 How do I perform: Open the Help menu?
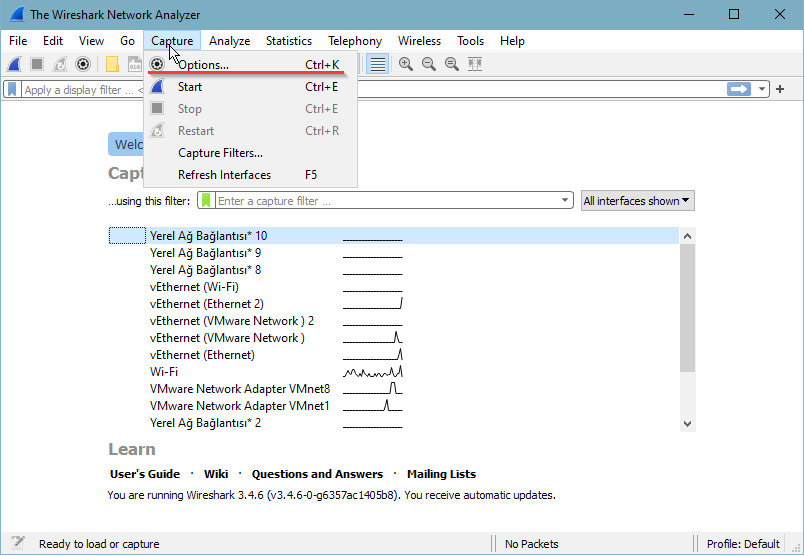[512, 41]
